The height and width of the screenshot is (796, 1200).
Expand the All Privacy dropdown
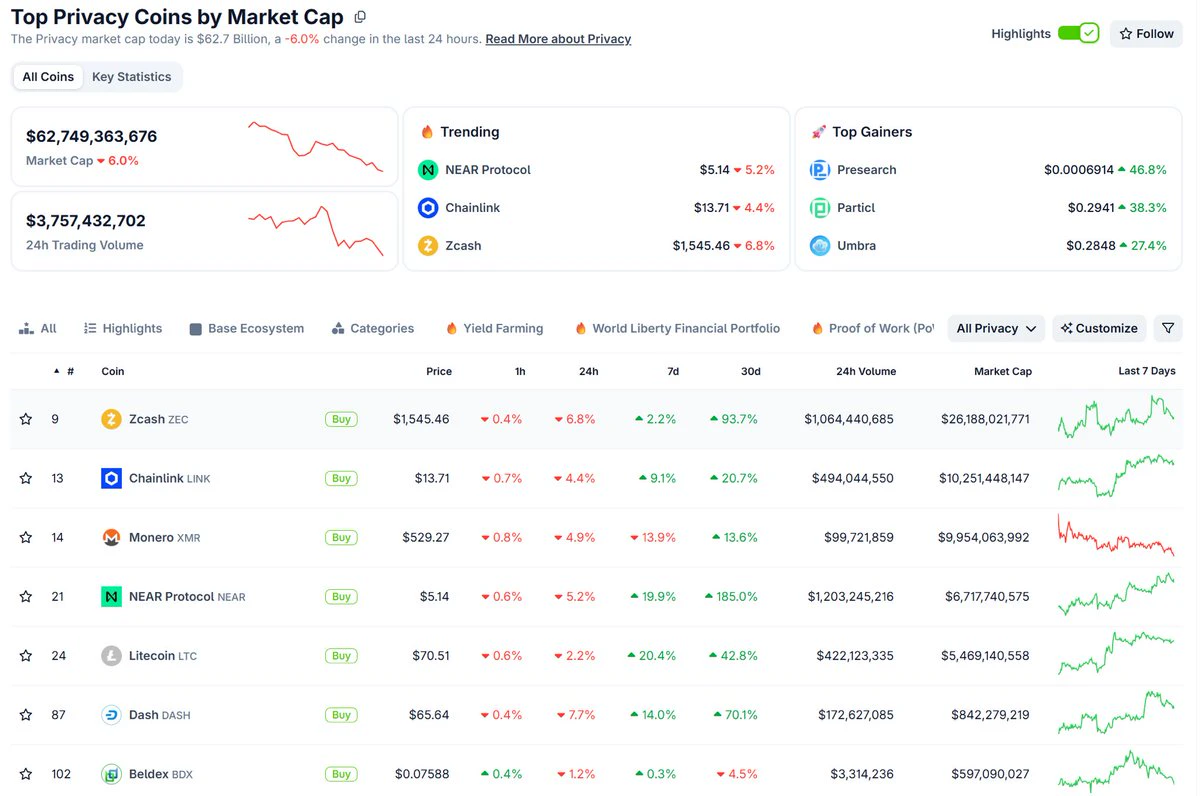[996, 328]
